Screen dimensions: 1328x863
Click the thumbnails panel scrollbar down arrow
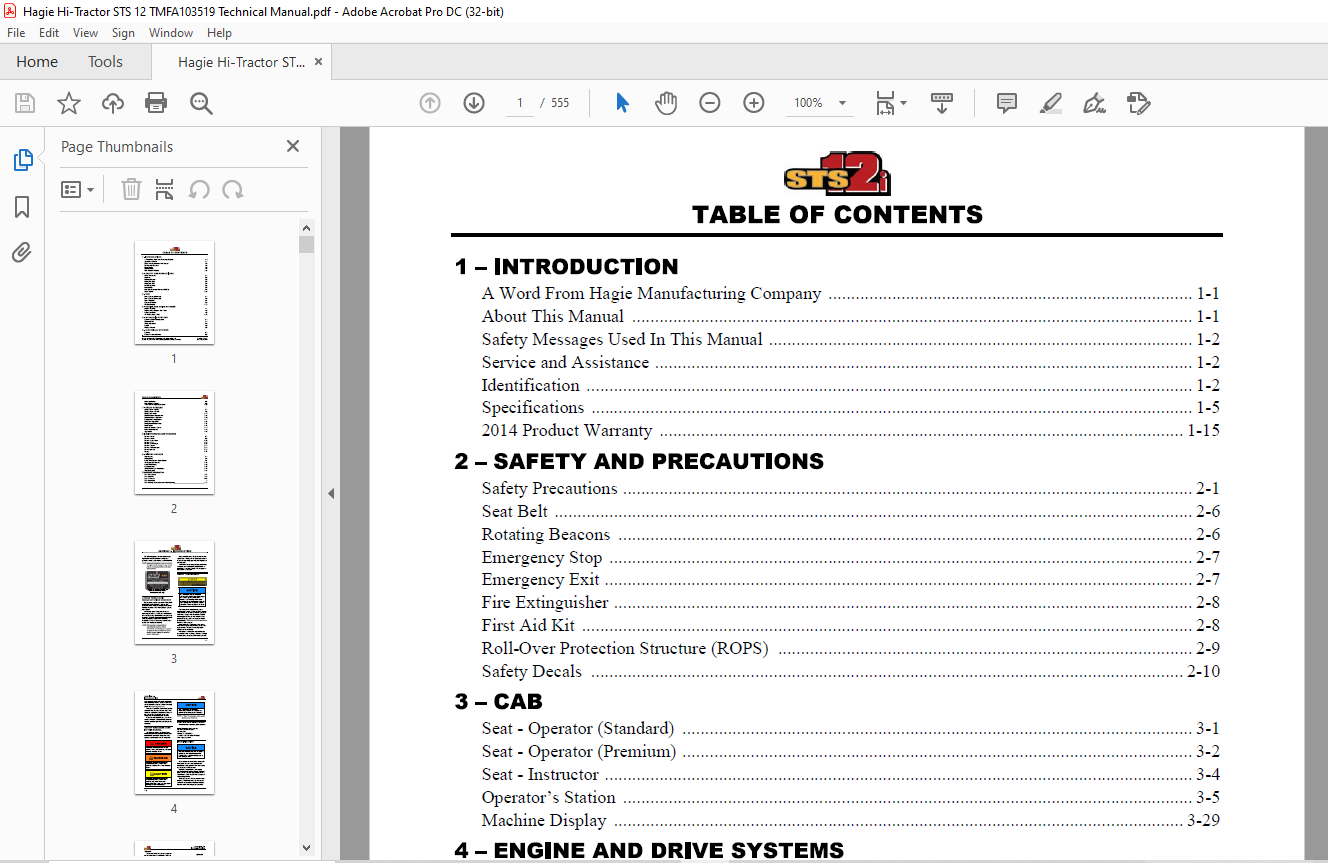click(x=306, y=849)
